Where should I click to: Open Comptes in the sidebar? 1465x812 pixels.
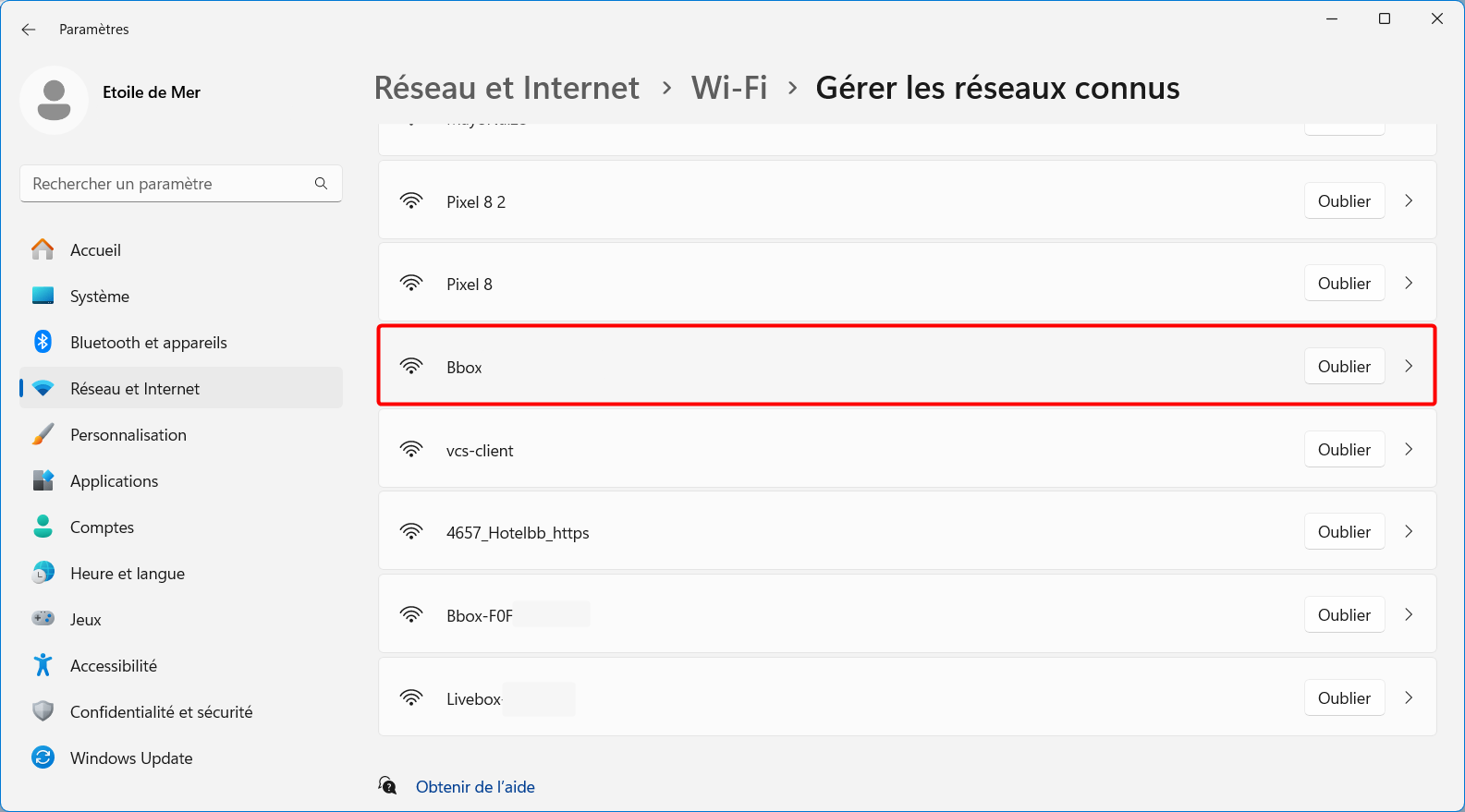[181, 527]
